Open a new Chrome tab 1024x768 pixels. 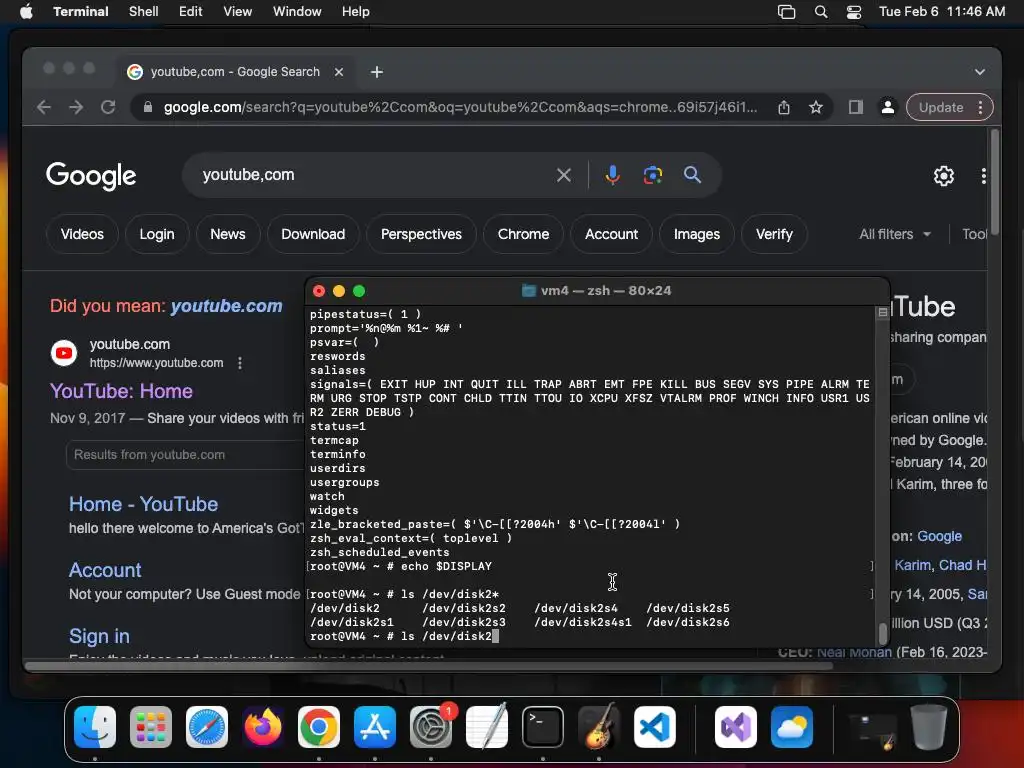[x=377, y=72]
